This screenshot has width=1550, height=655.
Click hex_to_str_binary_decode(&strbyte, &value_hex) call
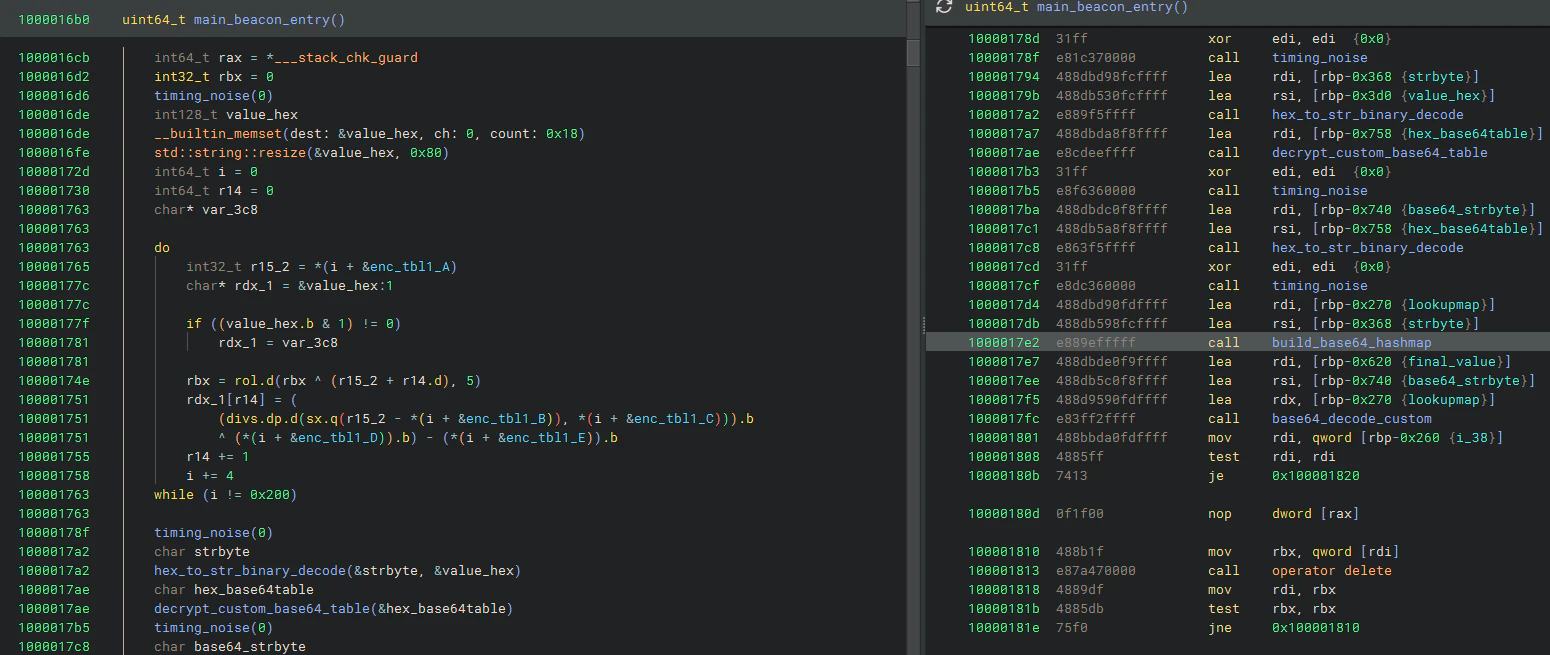tap(337, 571)
